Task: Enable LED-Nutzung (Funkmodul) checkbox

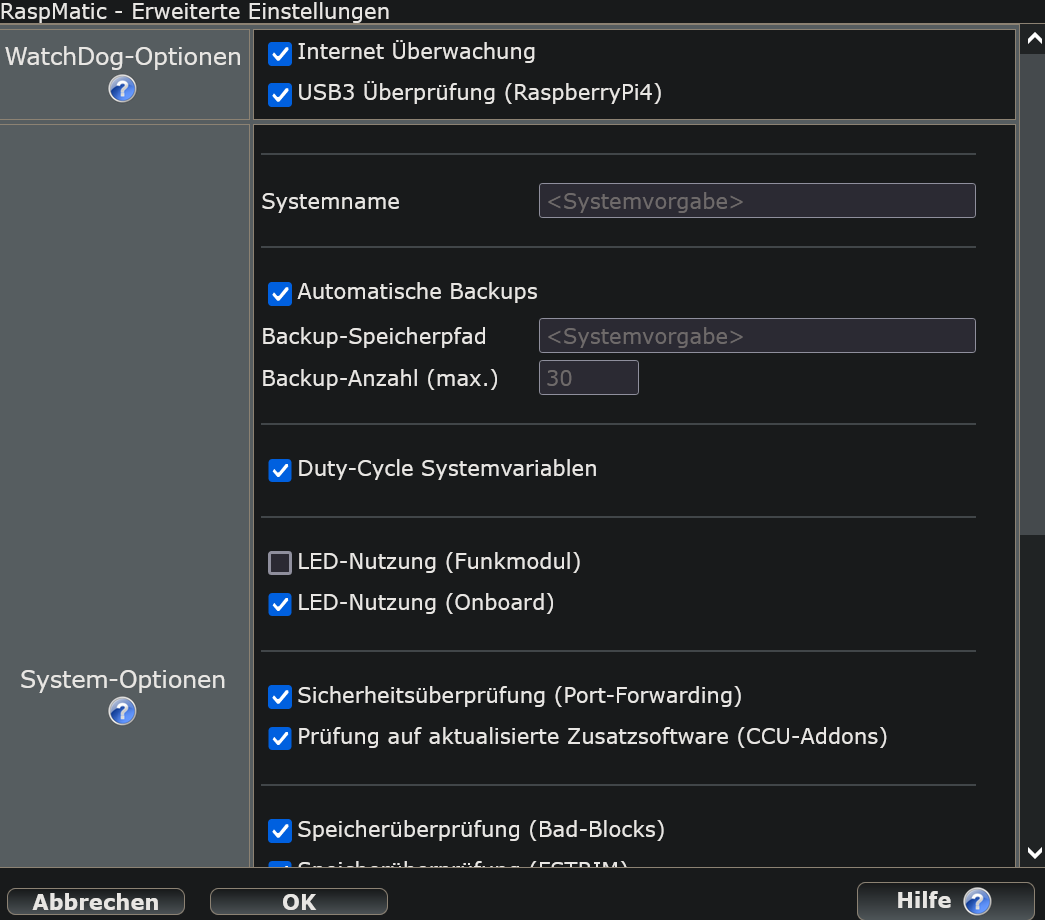Action: 280,563
